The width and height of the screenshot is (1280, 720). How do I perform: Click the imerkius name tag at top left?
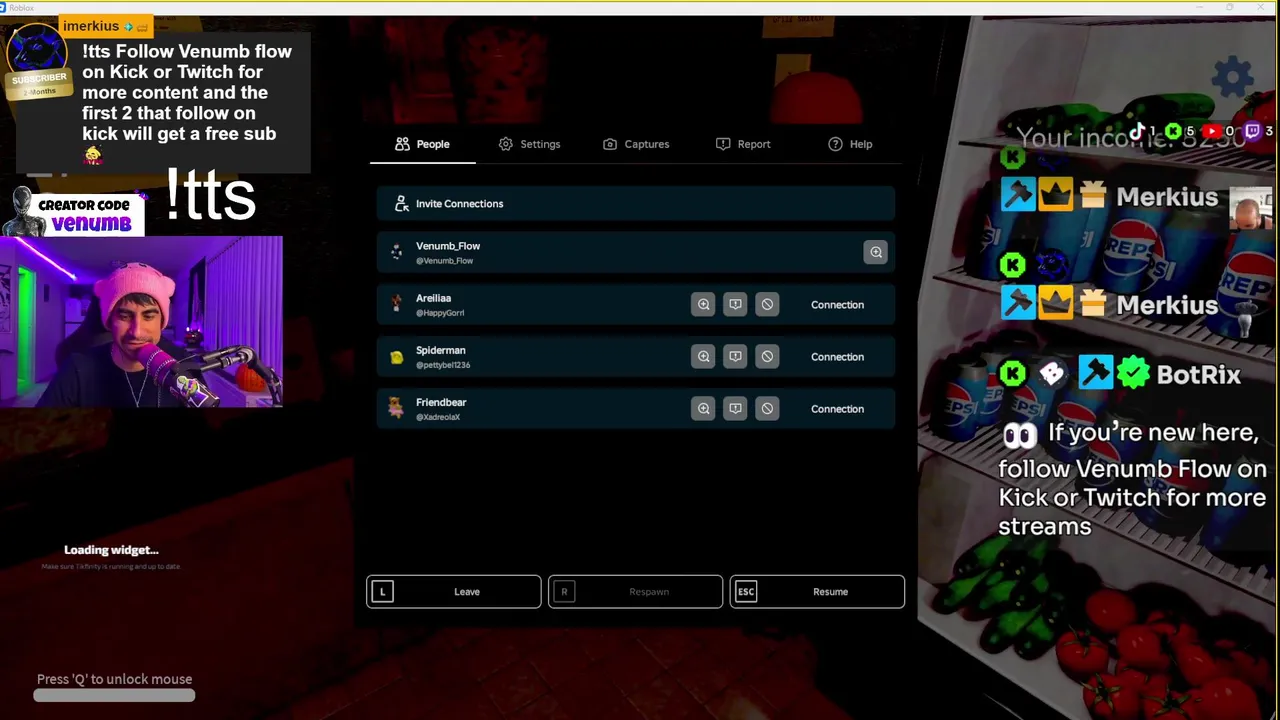click(x=105, y=27)
